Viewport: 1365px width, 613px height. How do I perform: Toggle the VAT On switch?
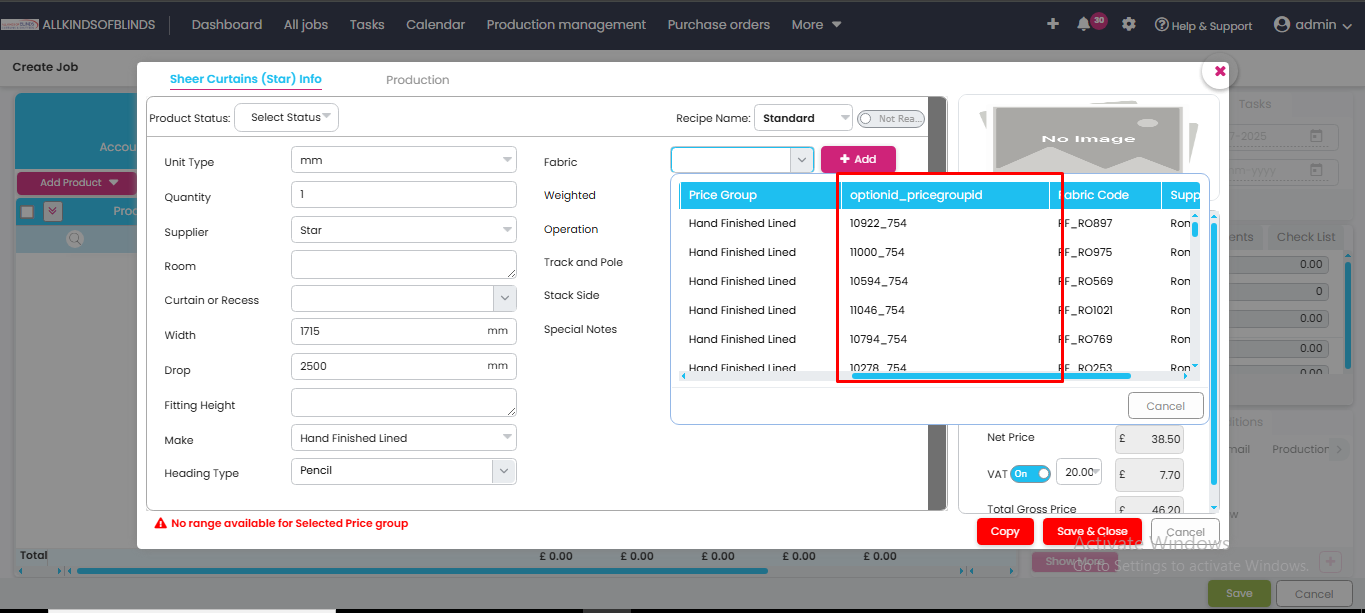(1029, 473)
